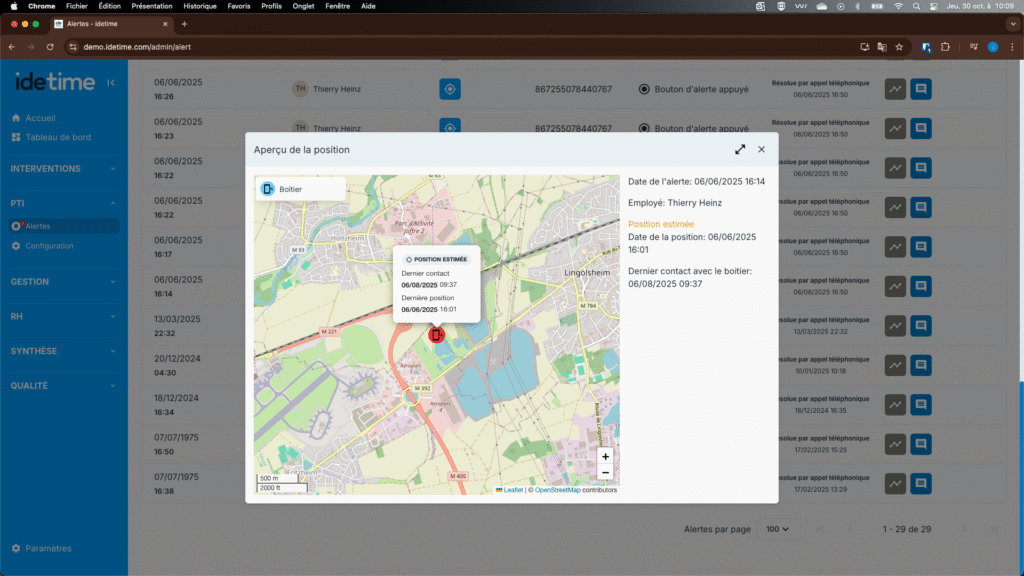Viewport: 1024px width, 576px height.
Task: Collapse the idetime sidebar
Action: [110, 82]
